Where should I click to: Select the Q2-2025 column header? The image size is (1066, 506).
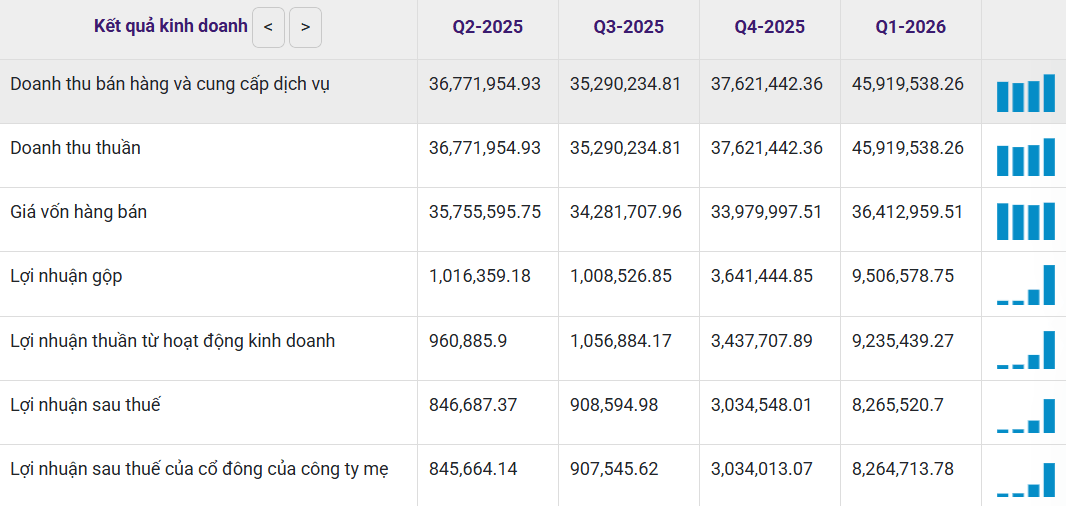pos(487,27)
